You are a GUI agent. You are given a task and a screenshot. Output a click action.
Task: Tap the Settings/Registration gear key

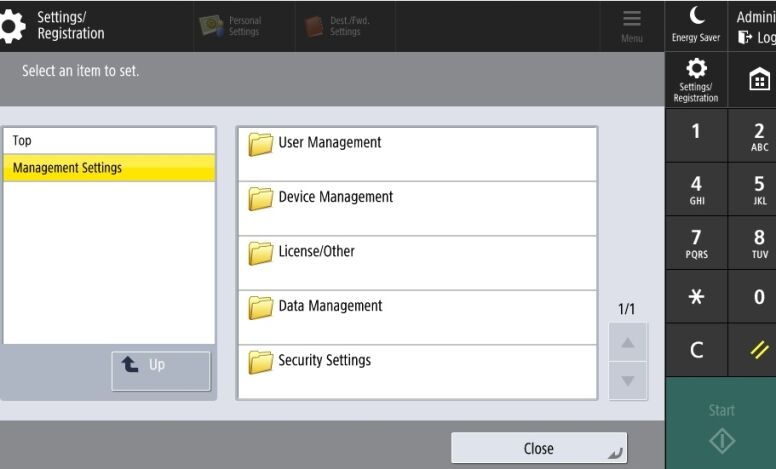click(x=696, y=79)
